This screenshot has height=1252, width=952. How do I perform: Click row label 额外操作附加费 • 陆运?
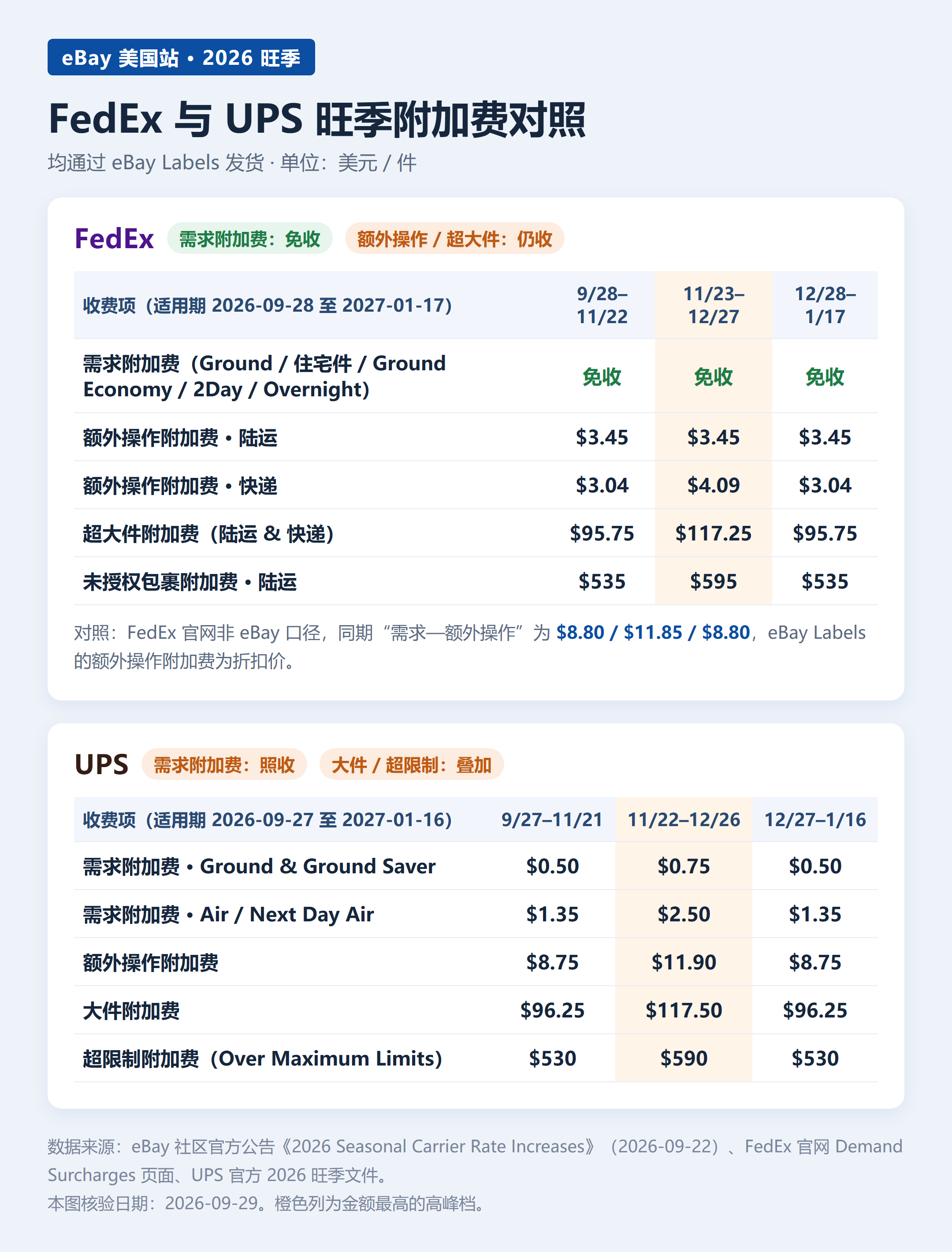point(180,438)
